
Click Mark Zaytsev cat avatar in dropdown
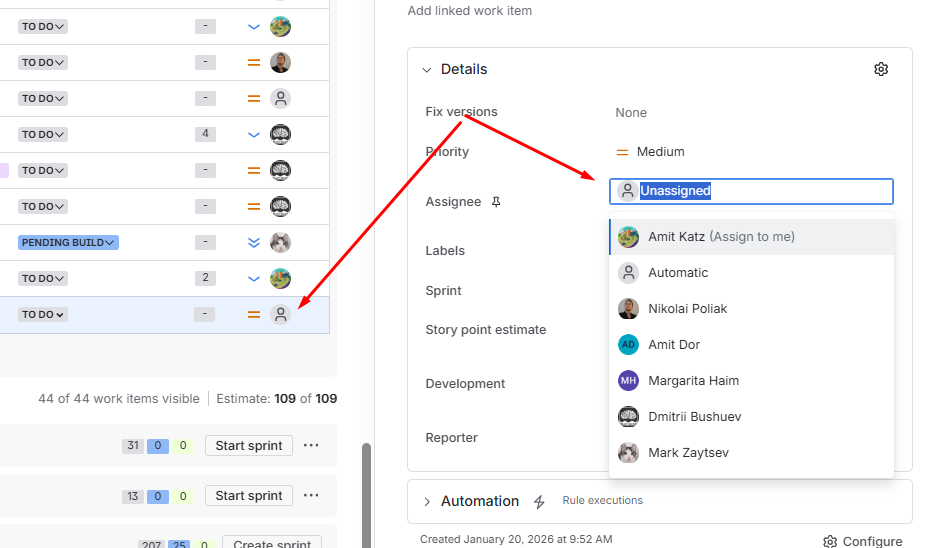(628, 453)
